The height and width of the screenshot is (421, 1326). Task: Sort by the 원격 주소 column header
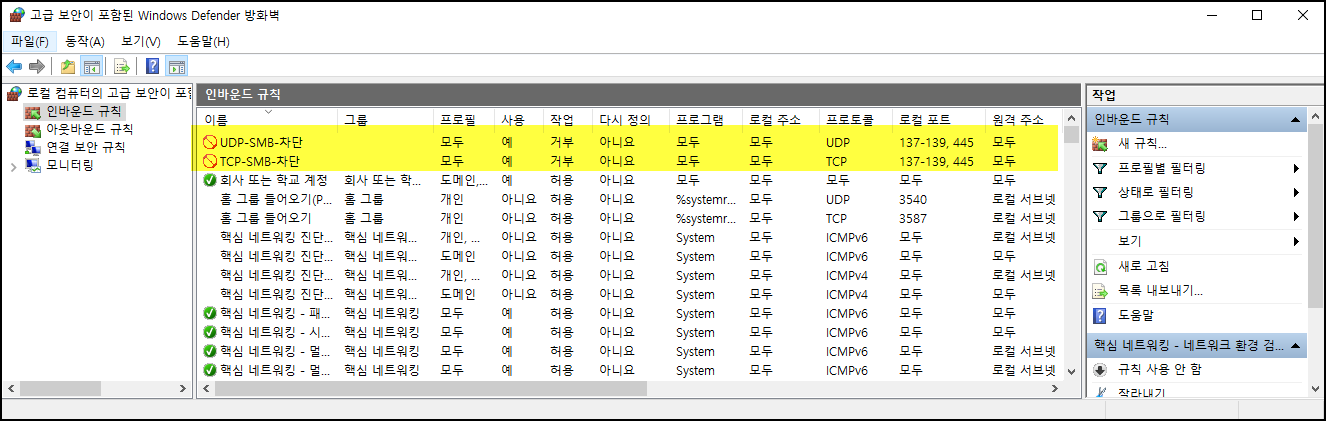click(1022, 119)
